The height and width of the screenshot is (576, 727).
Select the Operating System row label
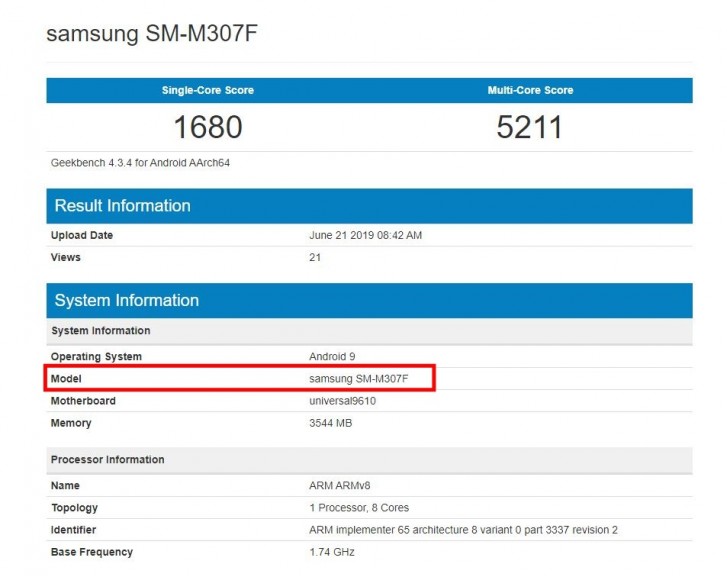pyautogui.click(x=96, y=357)
